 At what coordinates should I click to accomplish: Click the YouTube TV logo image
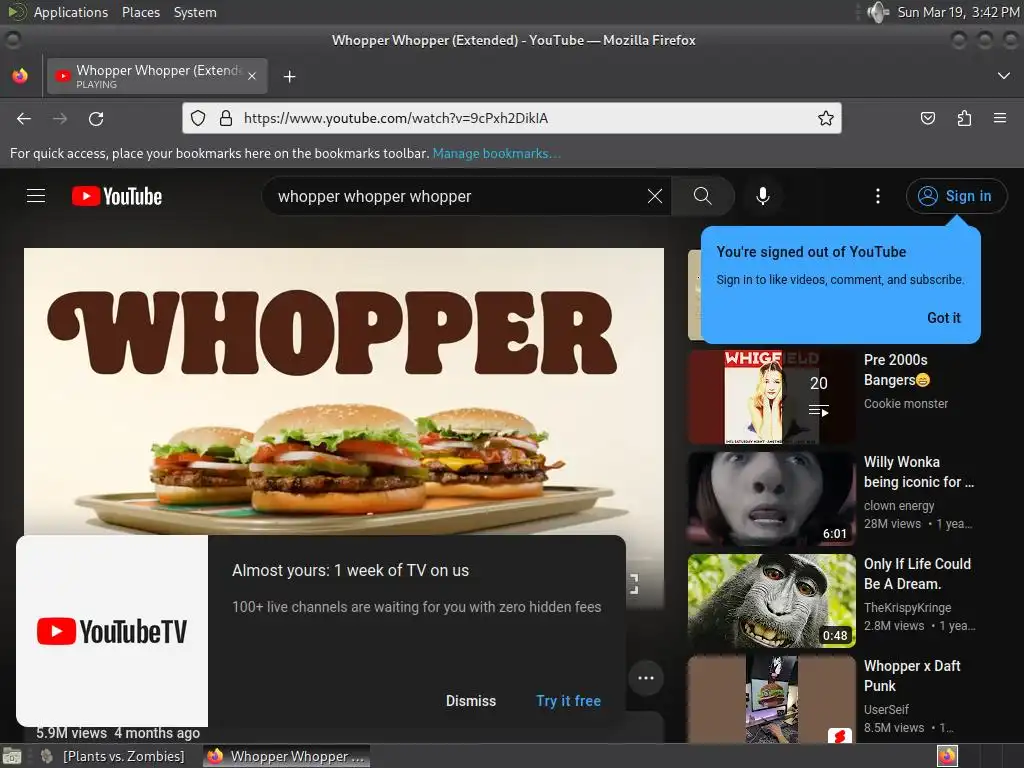pos(112,631)
